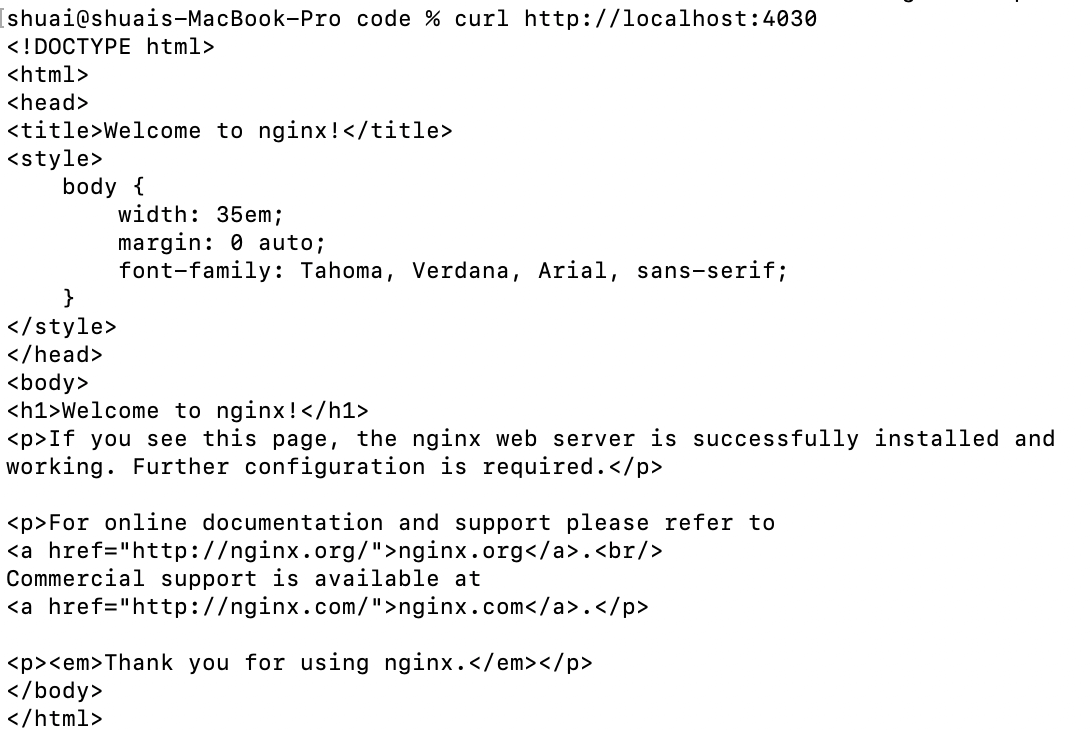Click the Commercial support is available line
1092x730 pixels.
(244, 579)
